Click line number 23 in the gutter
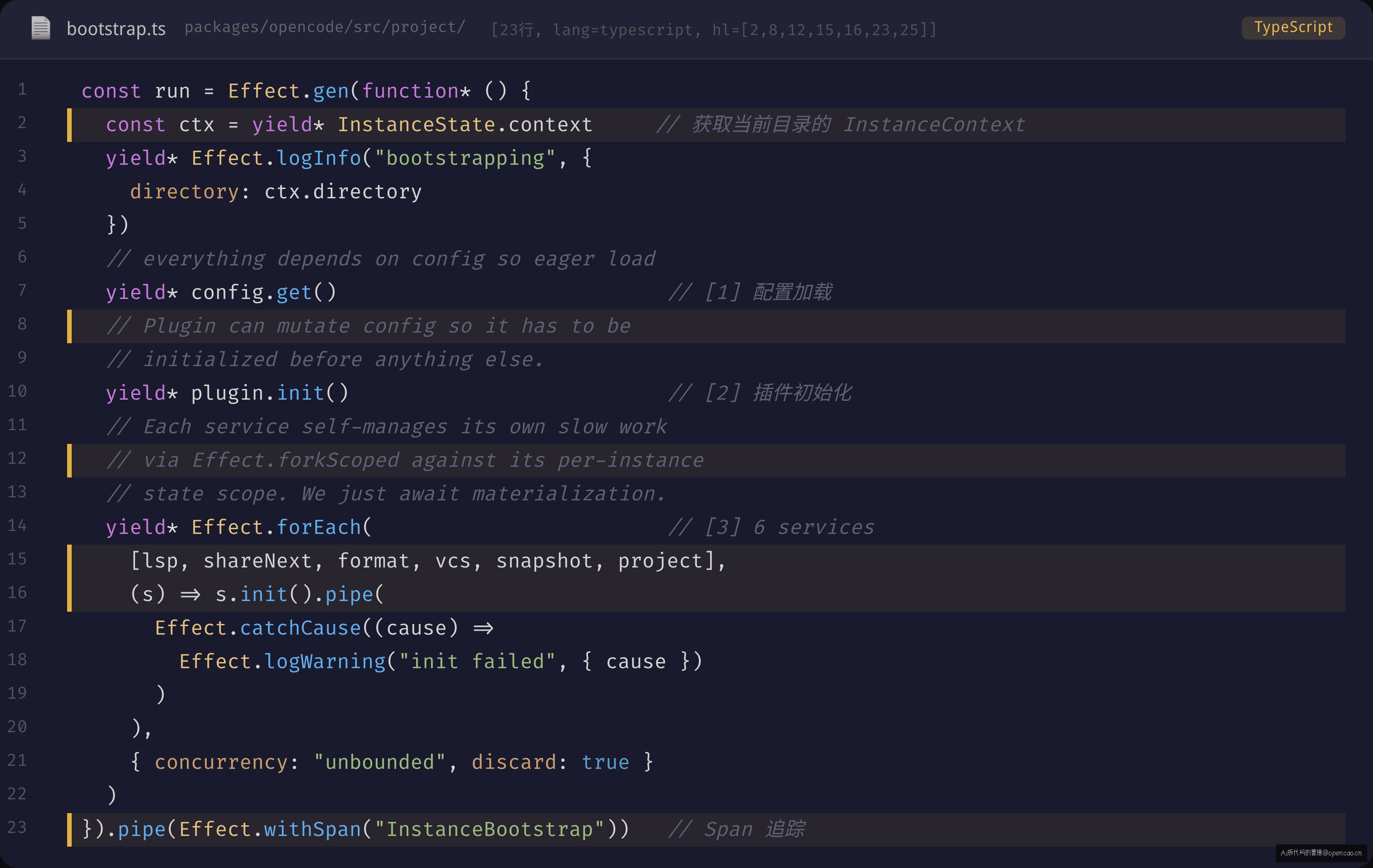The height and width of the screenshot is (868, 1373). click(x=17, y=828)
